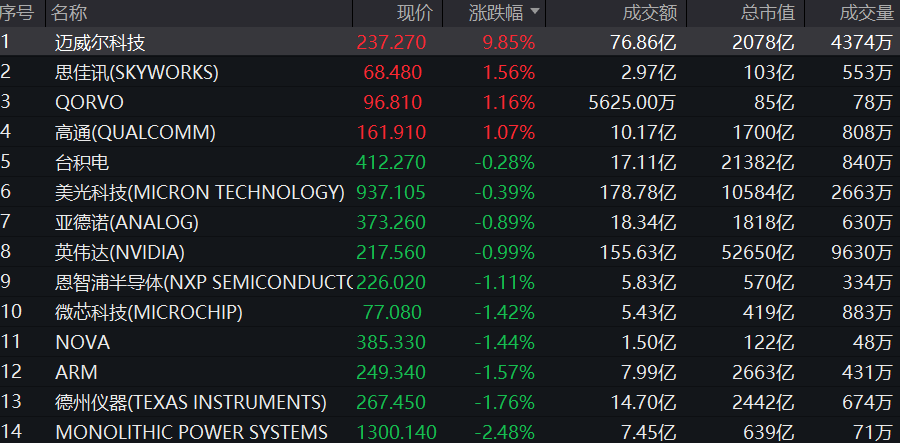
Task: Click NXP price 226.020
Action: [391, 282]
